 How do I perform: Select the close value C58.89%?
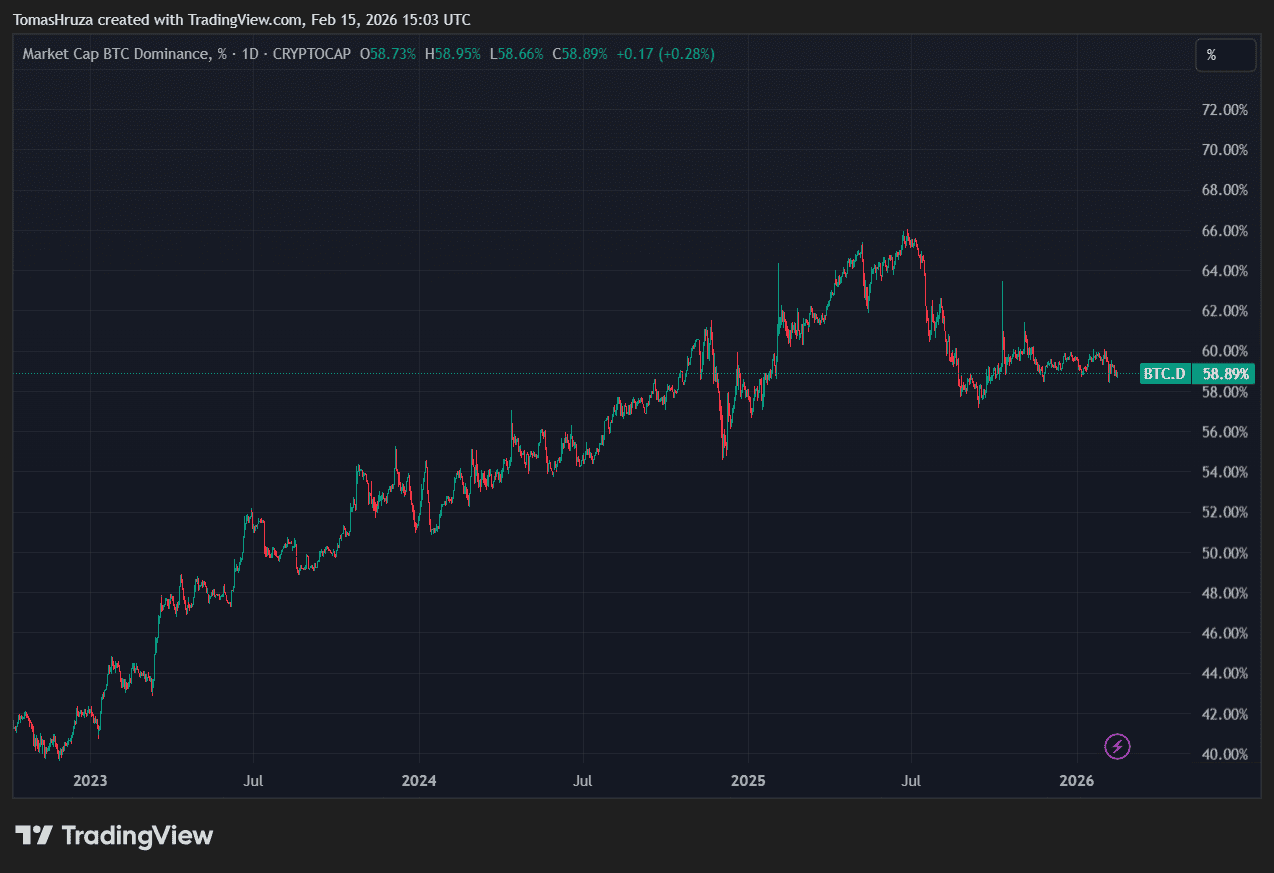coord(580,54)
